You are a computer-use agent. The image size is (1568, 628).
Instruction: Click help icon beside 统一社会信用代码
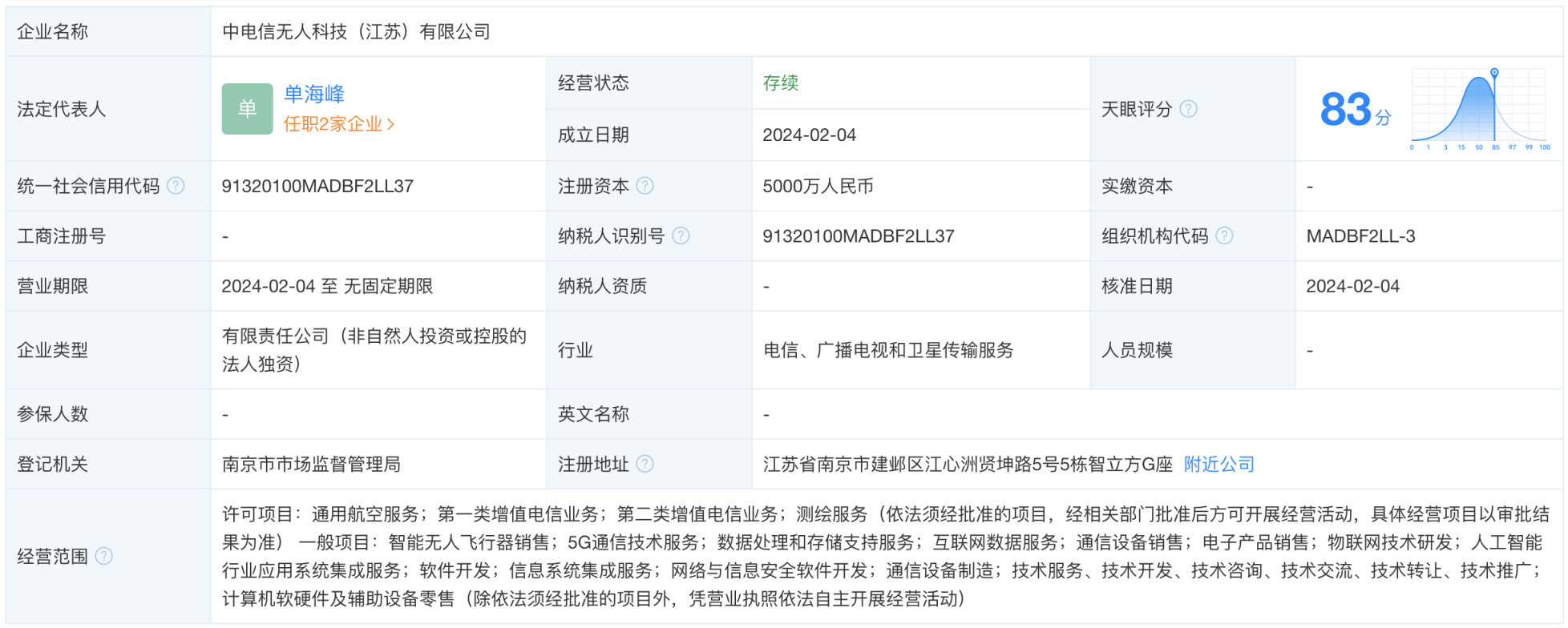(x=176, y=186)
